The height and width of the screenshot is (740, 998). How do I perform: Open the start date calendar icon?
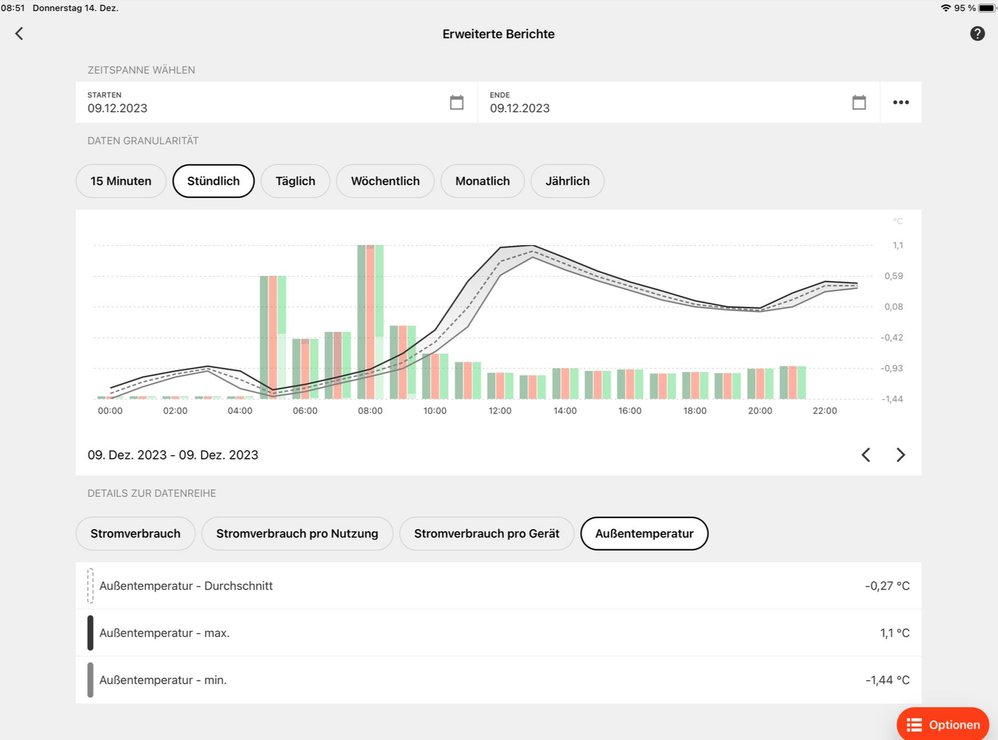pyautogui.click(x=456, y=102)
